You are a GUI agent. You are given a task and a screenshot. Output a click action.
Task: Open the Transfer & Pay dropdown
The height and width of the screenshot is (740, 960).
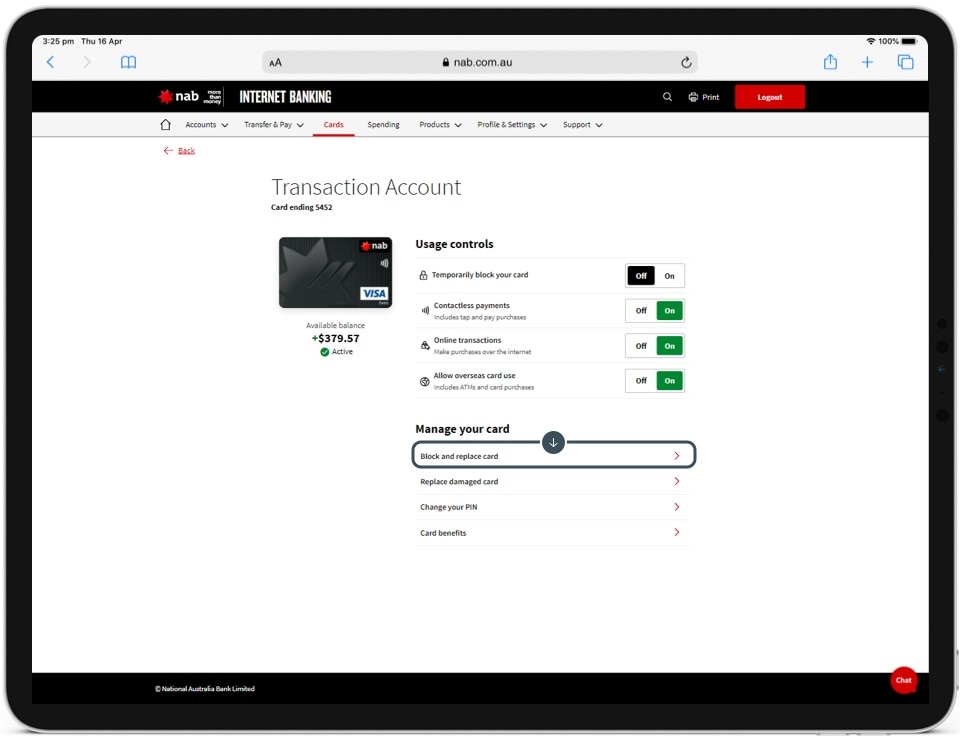pos(273,125)
